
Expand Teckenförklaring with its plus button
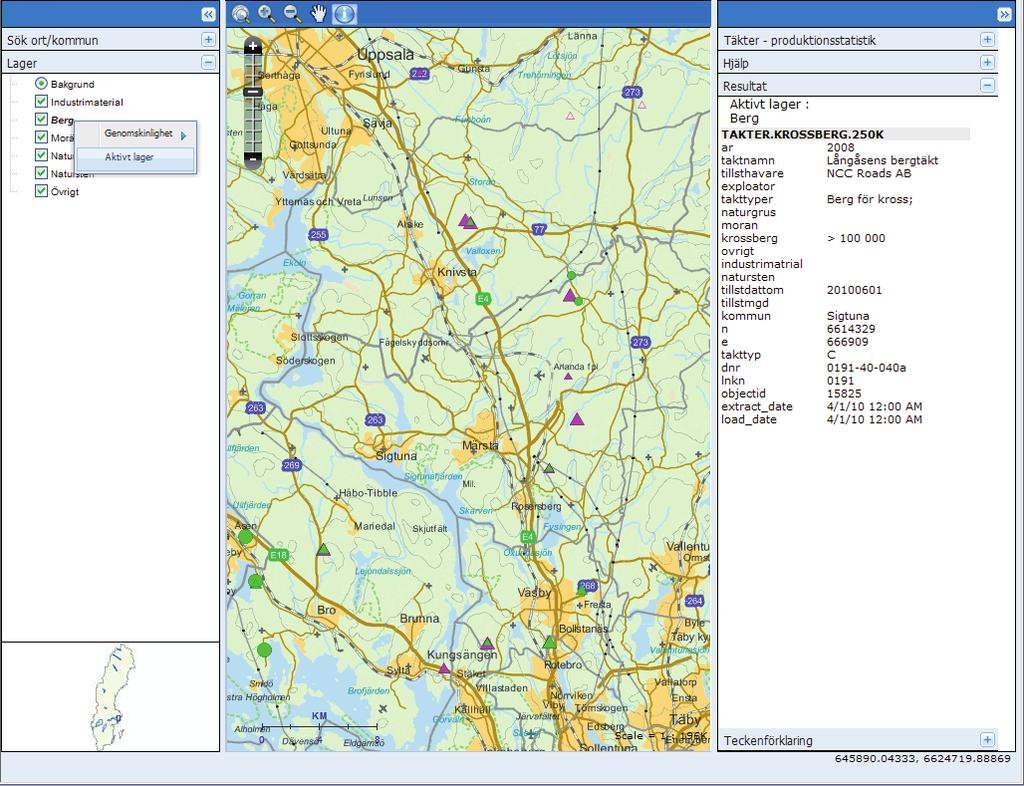[x=987, y=740]
